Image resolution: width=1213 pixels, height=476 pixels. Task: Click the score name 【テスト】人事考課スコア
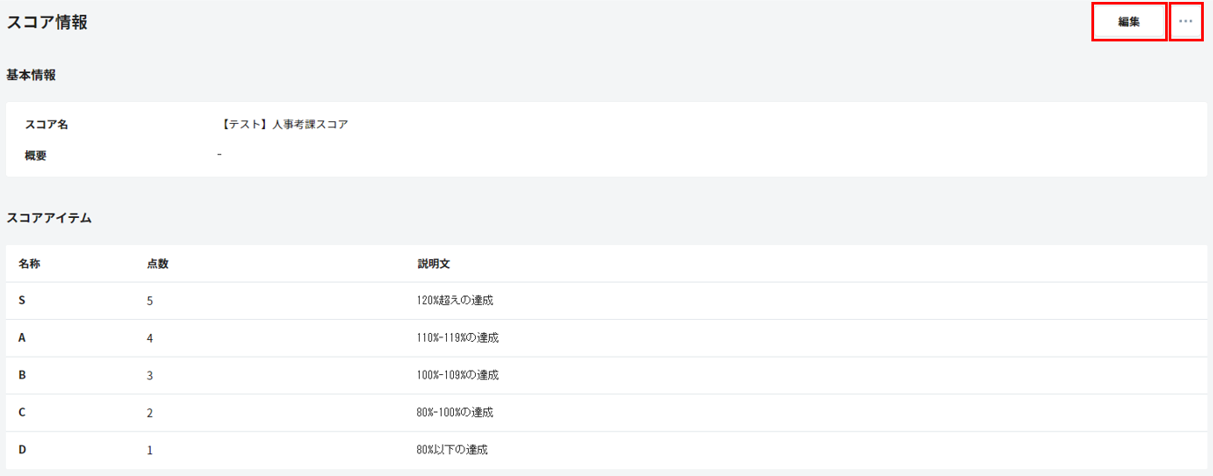(283, 125)
